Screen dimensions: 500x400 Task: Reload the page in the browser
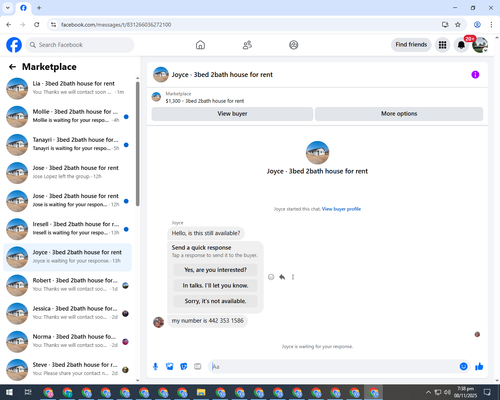[x=37, y=24]
